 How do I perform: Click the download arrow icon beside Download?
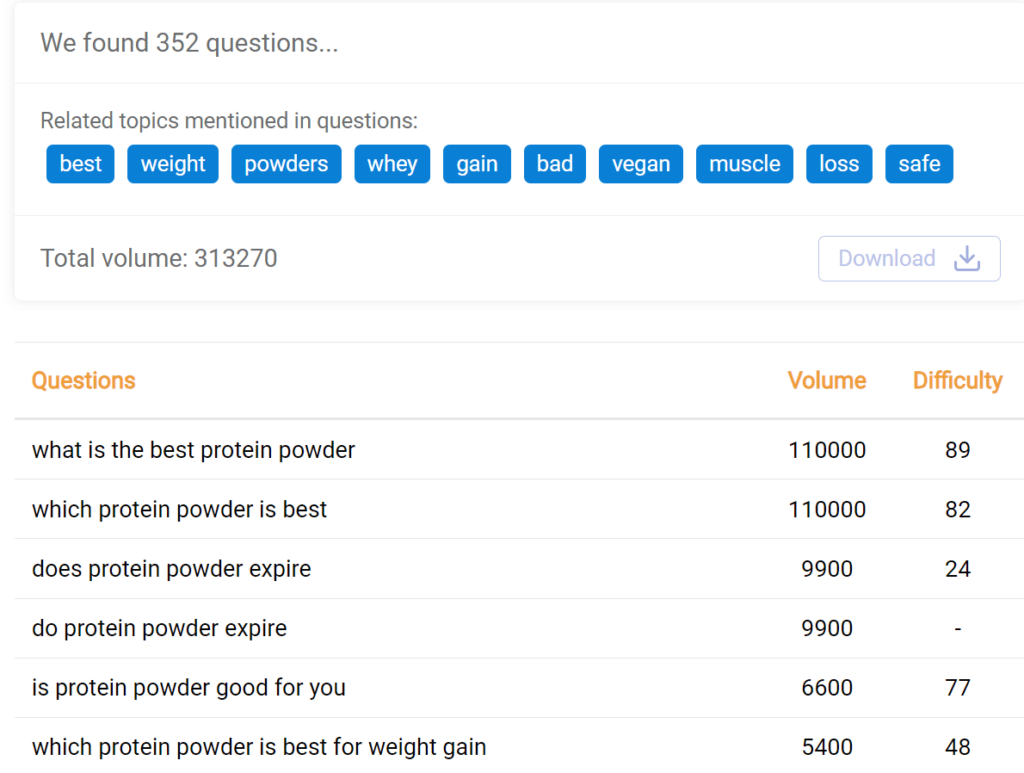966,258
